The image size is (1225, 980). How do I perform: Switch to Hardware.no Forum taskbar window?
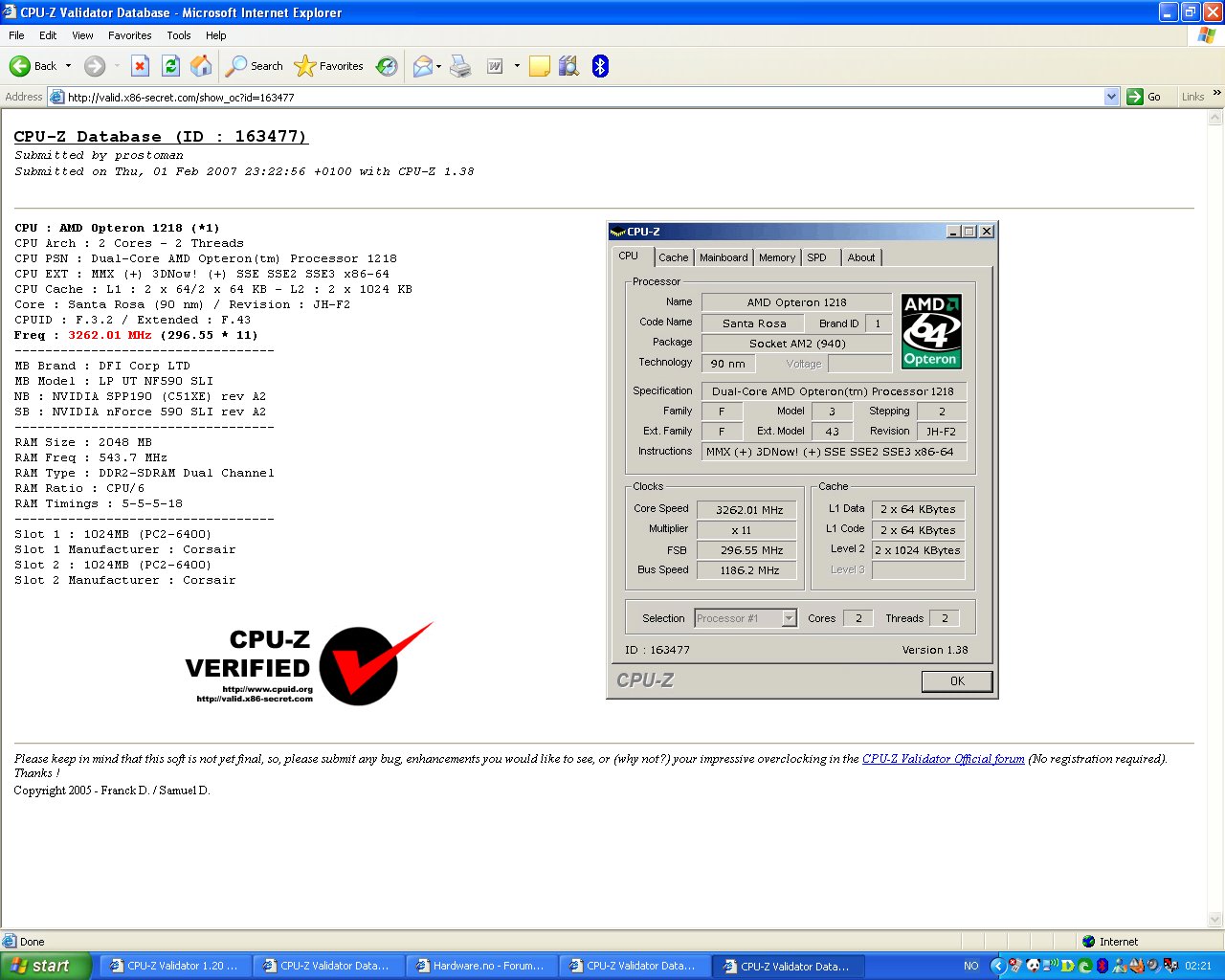(x=481, y=966)
